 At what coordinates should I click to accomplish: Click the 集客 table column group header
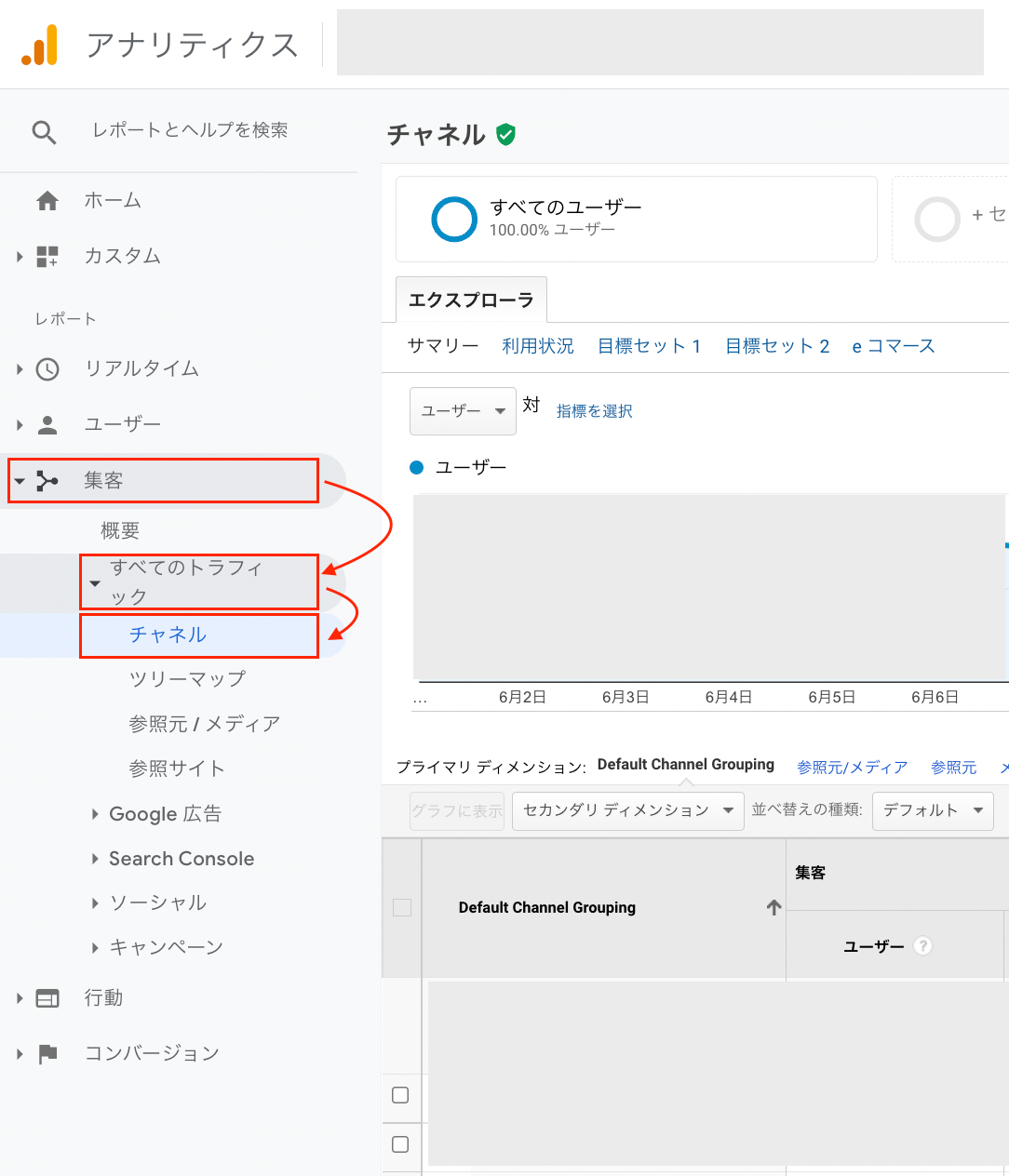click(811, 873)
